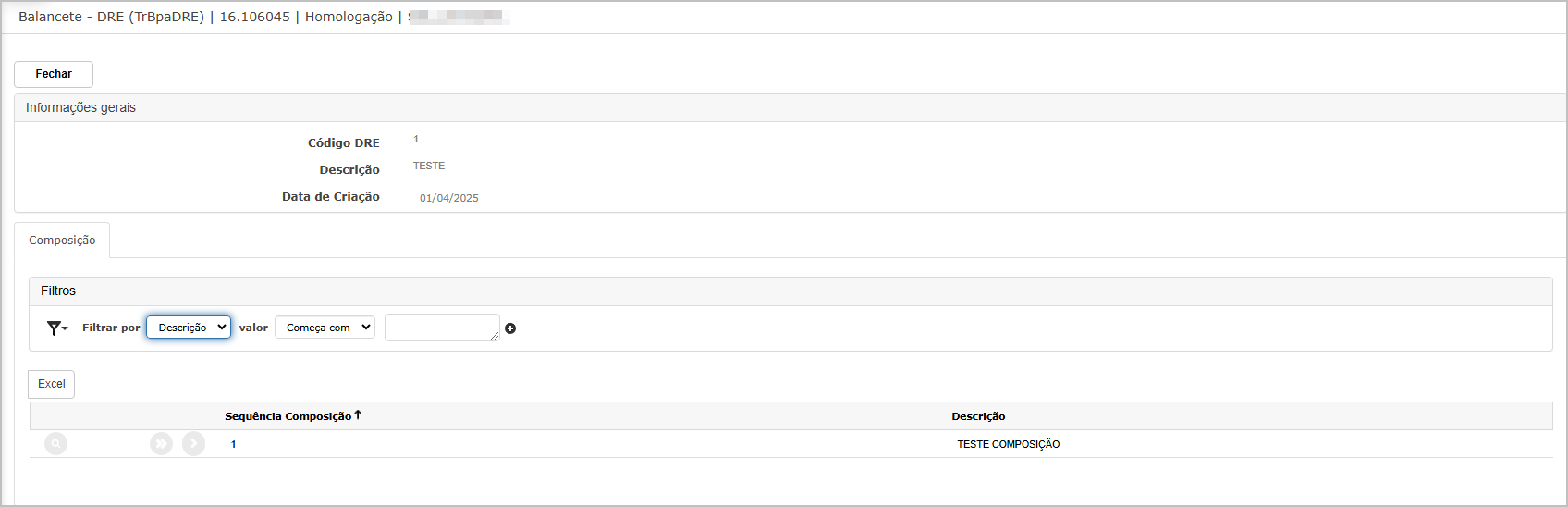Click sequence value 1 in the grid
The height and width of the screenshot is (507, 1568).
coord(233,444)
